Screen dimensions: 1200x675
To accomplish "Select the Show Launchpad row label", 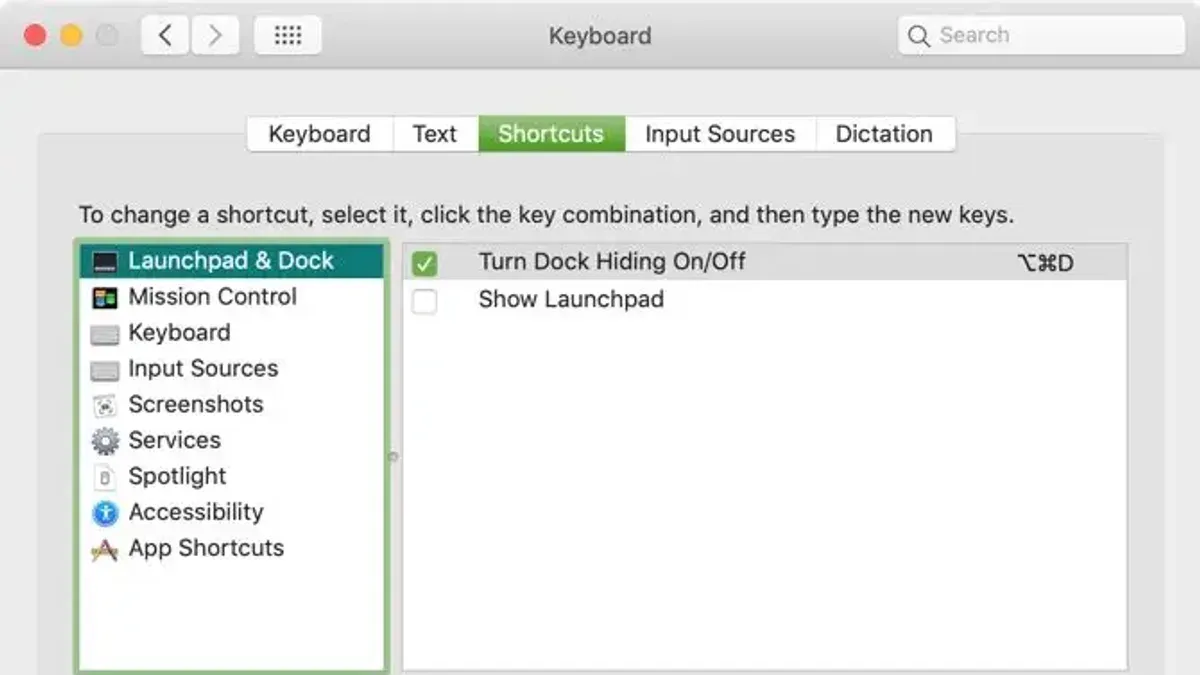I will click(x=571, y=299).
